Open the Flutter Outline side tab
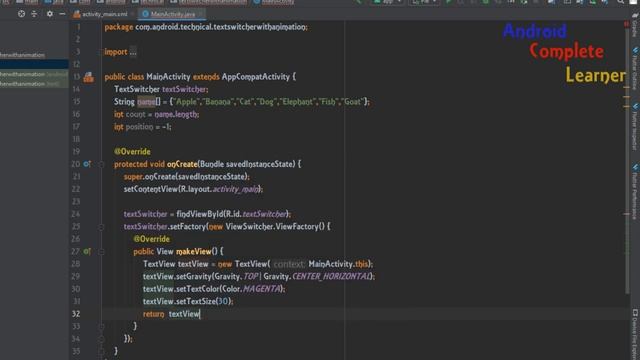Image resolution: width=640 pixels, height=360 pixels. coord(635,69)
